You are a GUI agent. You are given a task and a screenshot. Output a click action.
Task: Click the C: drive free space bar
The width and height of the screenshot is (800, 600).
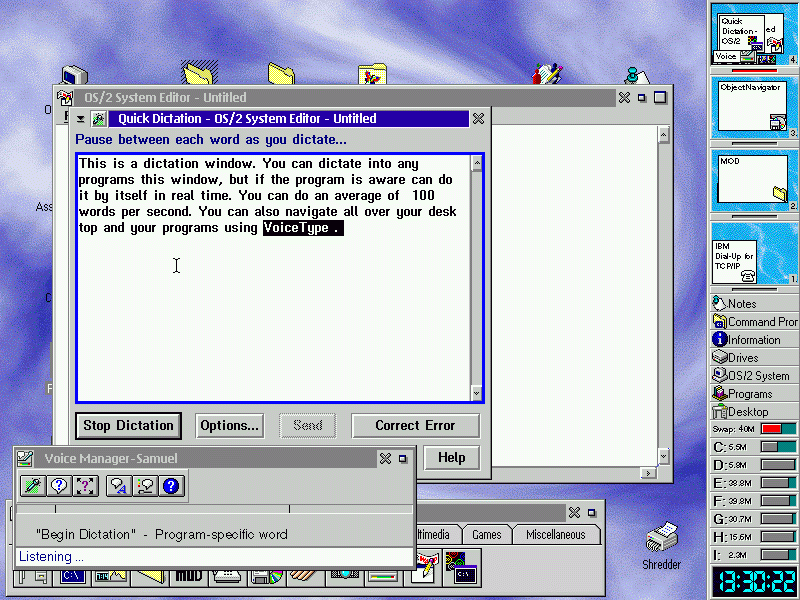point(779,447)
